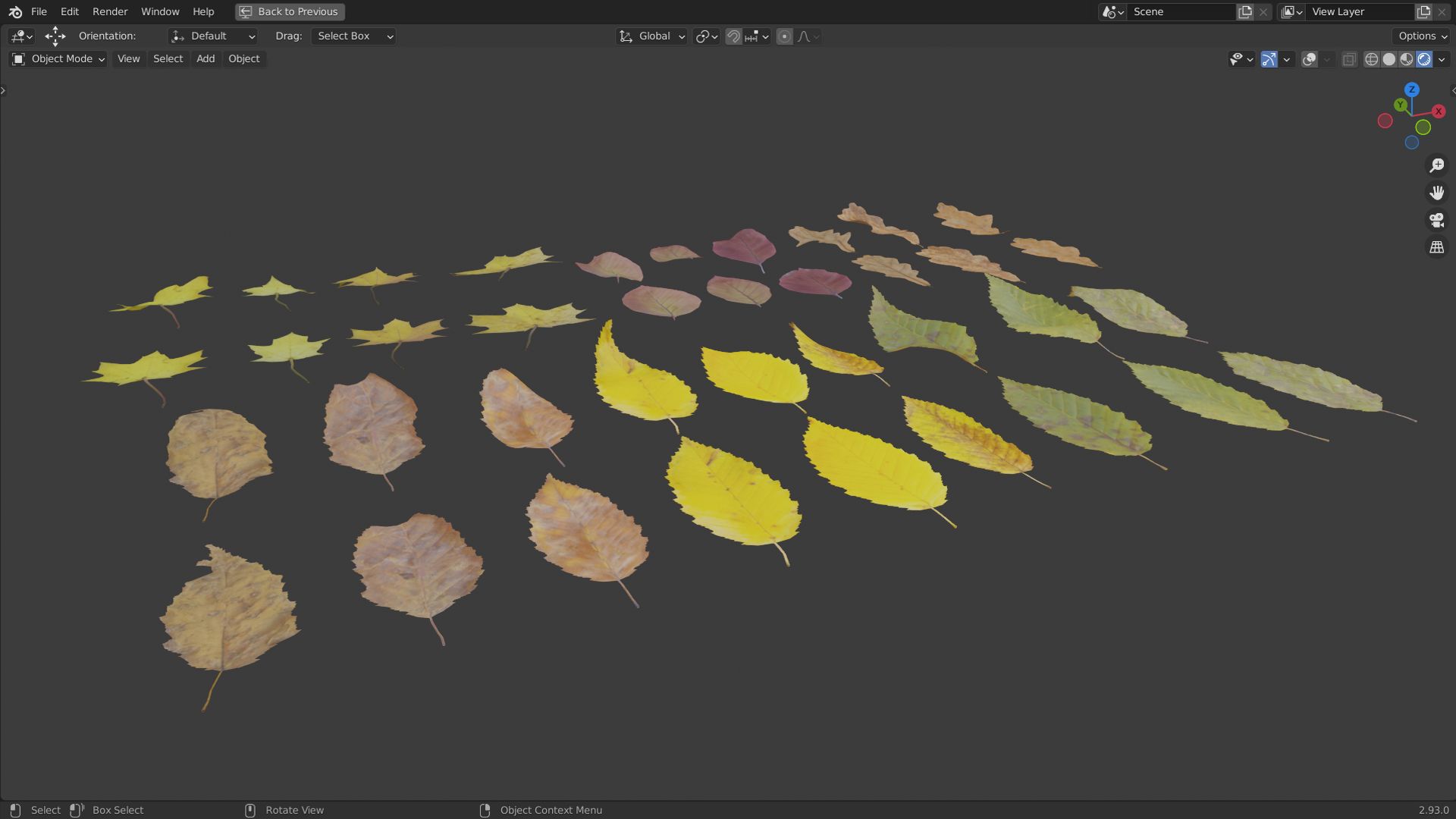The height and width of the screenshot is (819, 1456).
Task: Click the Options button
Action: [1422, 36]
